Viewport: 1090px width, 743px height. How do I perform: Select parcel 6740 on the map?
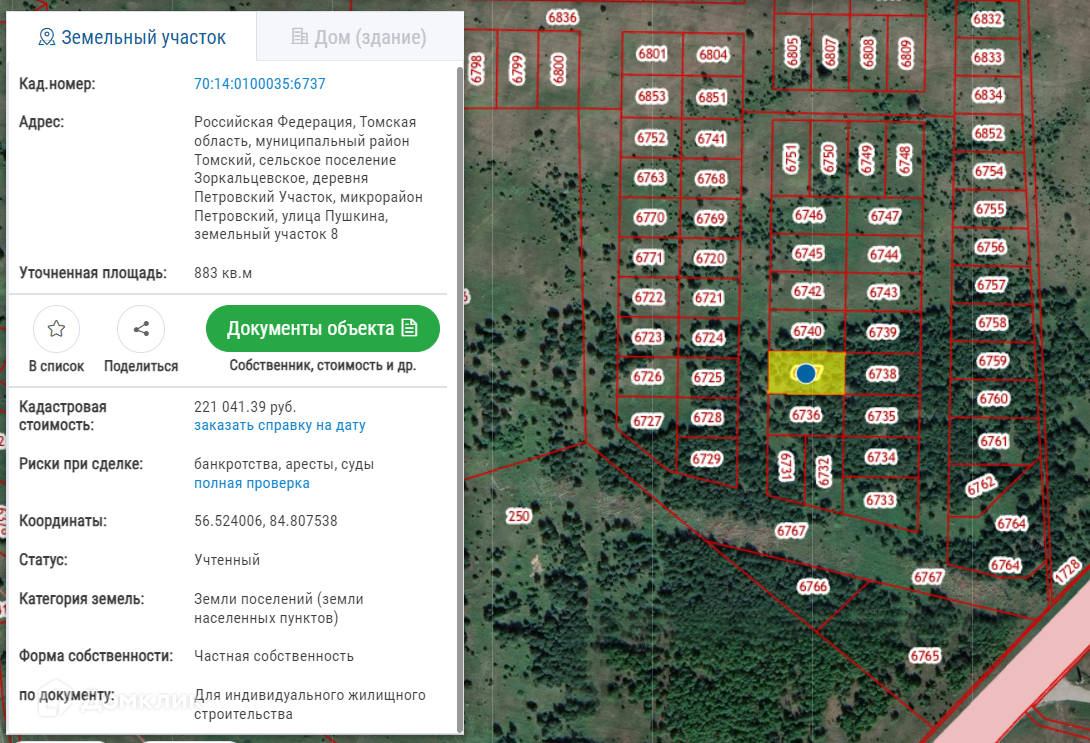coord(807,331)
